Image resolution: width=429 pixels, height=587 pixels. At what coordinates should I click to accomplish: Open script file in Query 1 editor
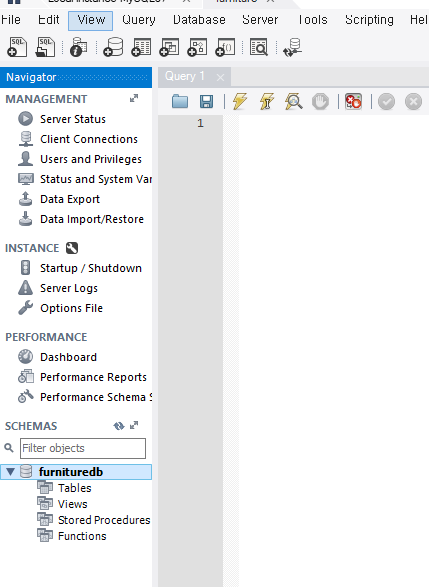[x=180, y=101]
